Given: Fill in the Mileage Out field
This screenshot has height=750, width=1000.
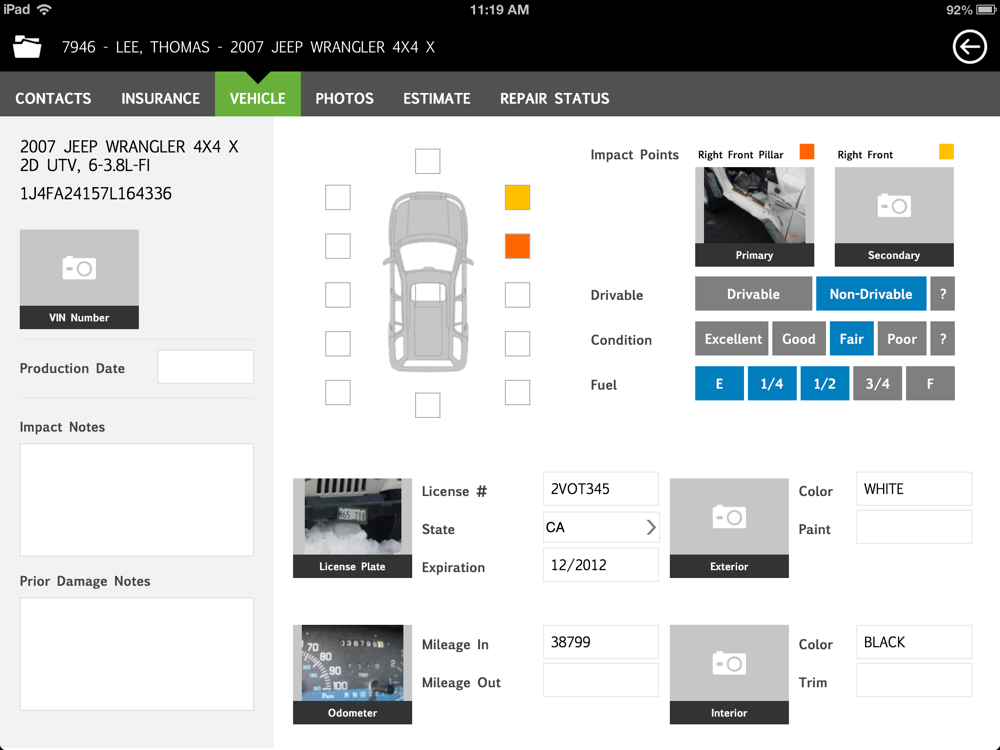Looking at the screenshot, I should [x=600, y=680].
